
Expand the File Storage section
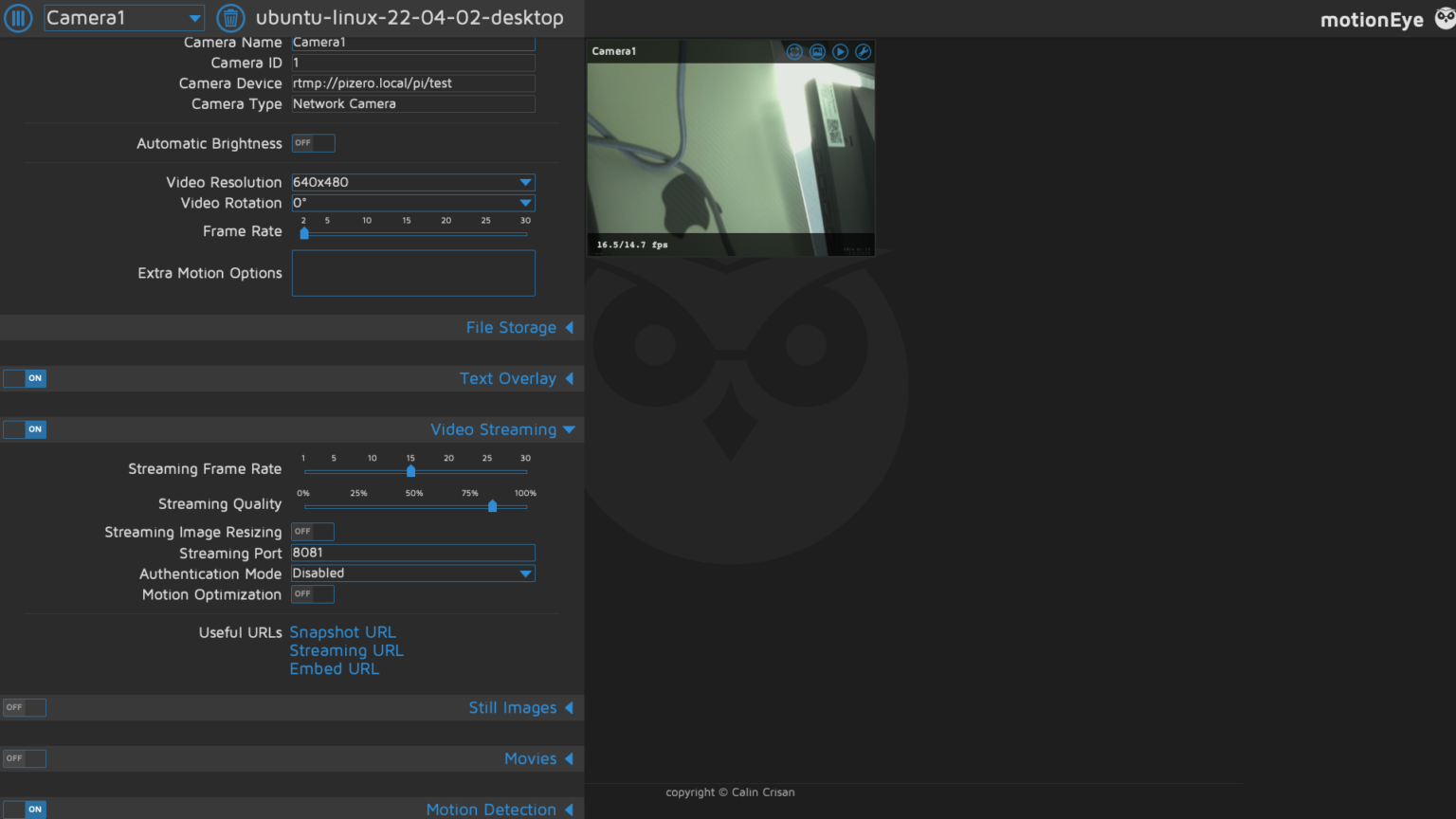(511, 327)
